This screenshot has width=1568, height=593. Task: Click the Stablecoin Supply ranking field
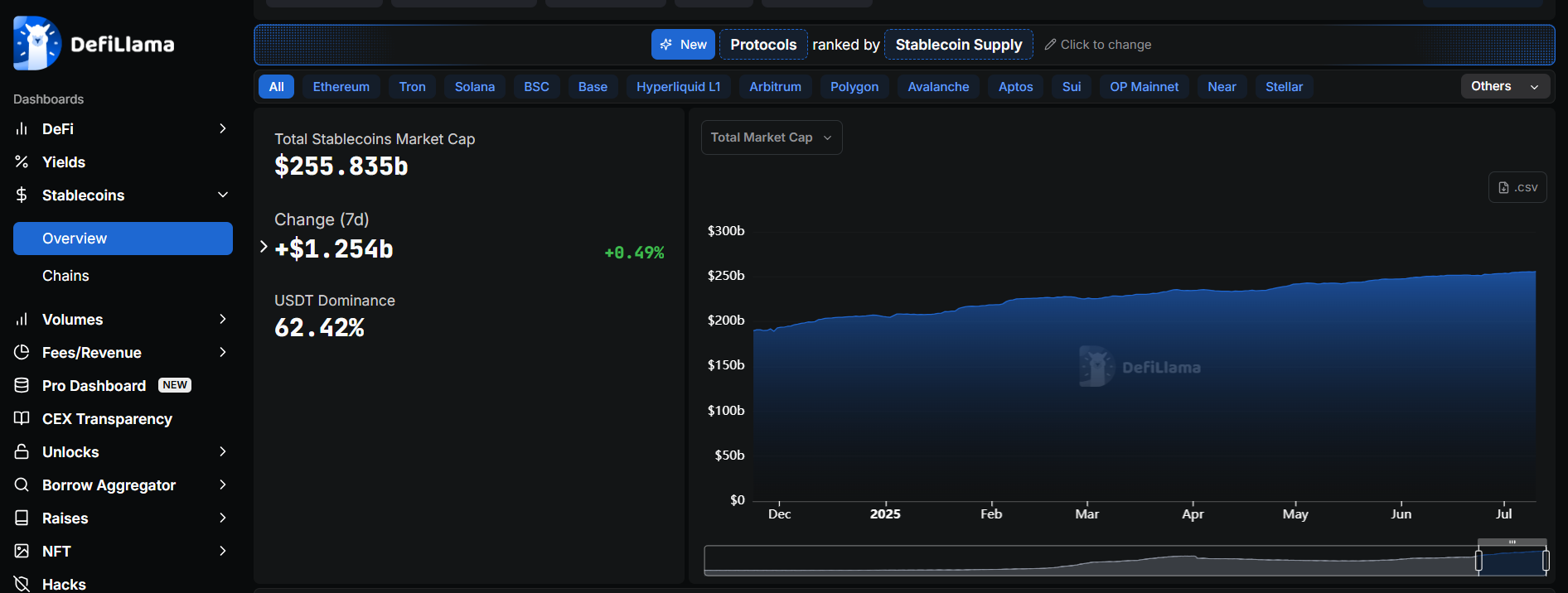pyautogui.click(x=958, y=45)
